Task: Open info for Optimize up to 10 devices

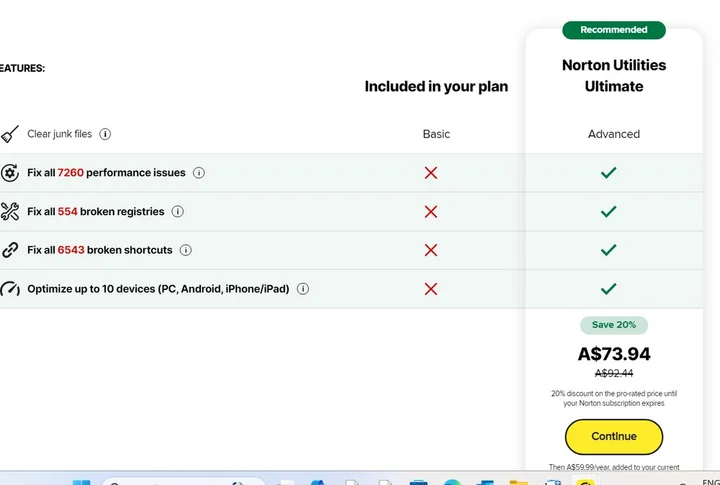Action: pos(303,289)
